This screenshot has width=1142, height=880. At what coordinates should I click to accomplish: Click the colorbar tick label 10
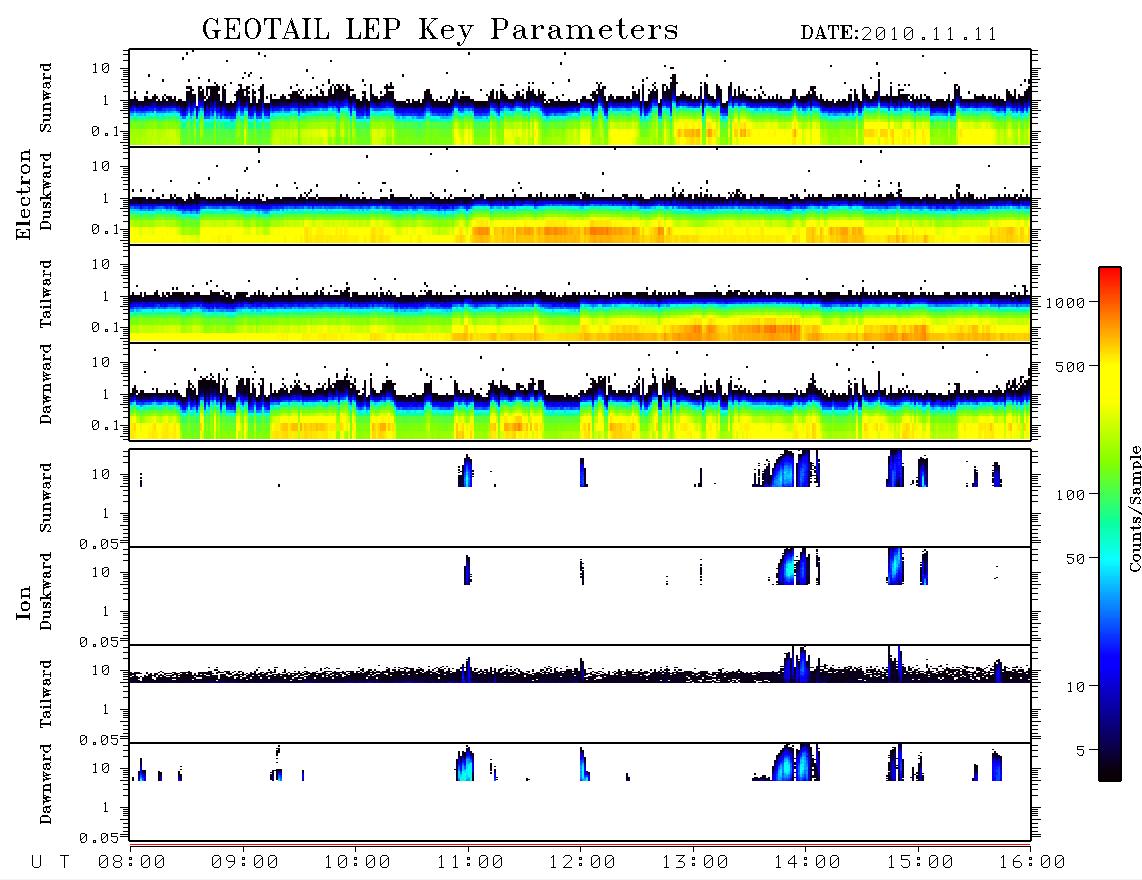(x=1075, y=687)
